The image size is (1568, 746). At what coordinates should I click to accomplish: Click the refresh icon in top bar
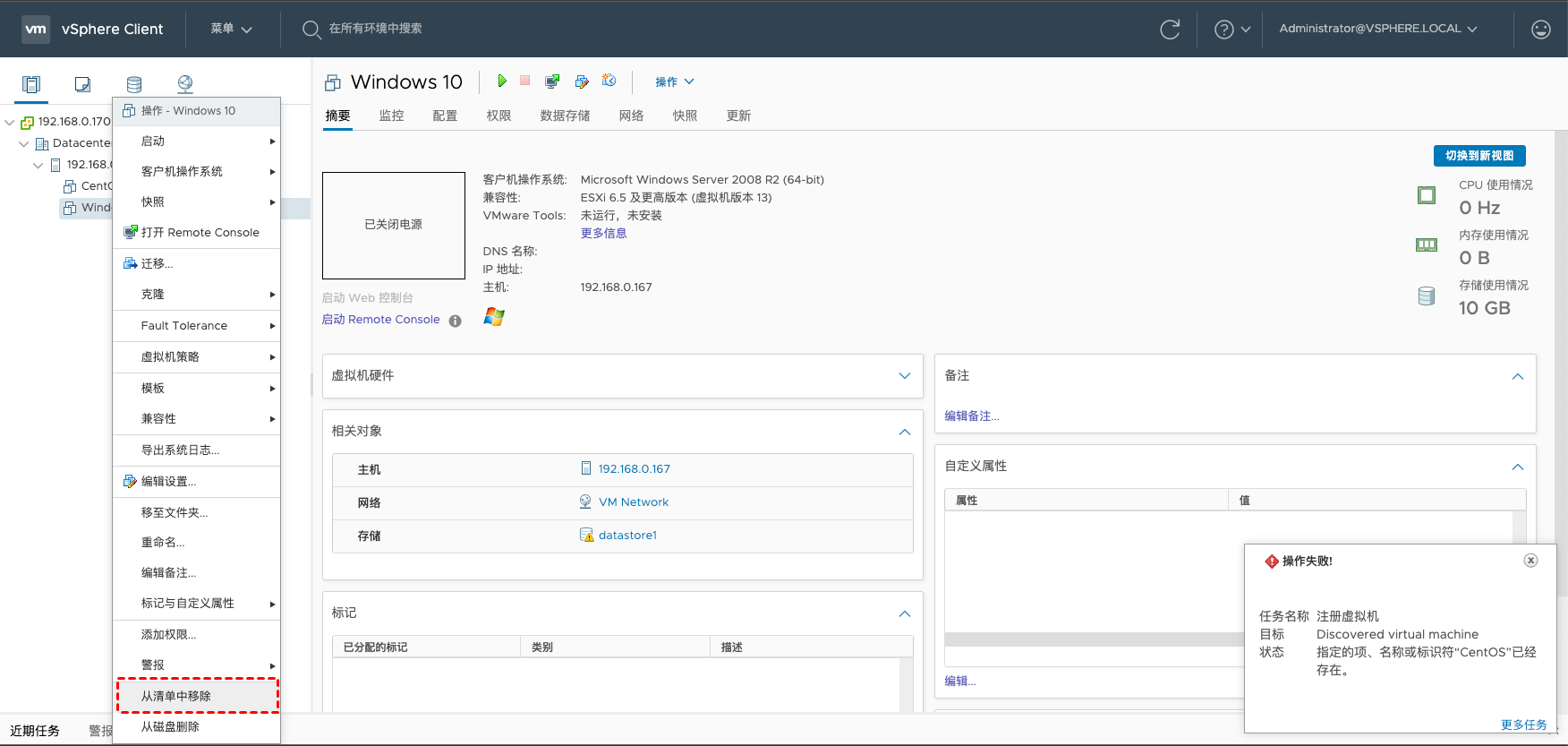click(x=1170, y=30)
